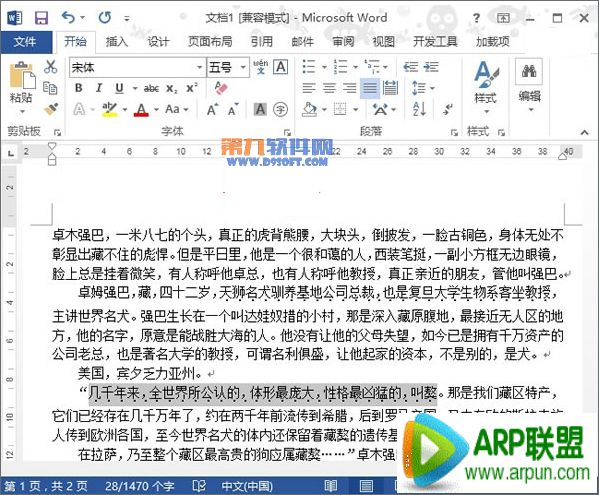Switch to print layout view icon
The height and width of the screenshot is (495, 599).
pyautogui.click(x=366, y=486)
